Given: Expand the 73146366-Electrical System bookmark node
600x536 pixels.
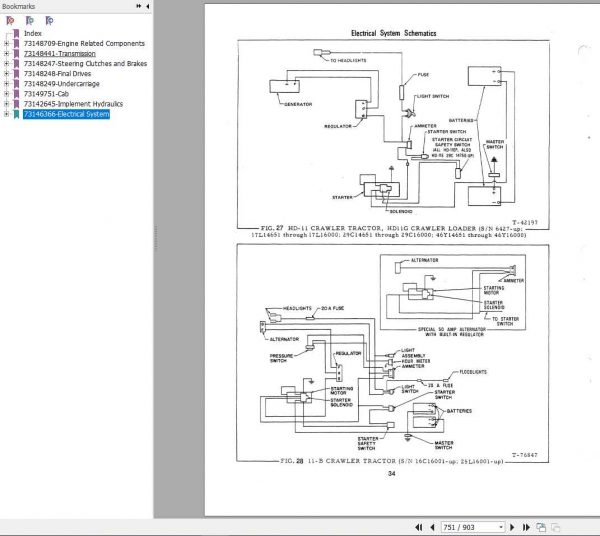Looking at the screenshot, I should (6, 114).
